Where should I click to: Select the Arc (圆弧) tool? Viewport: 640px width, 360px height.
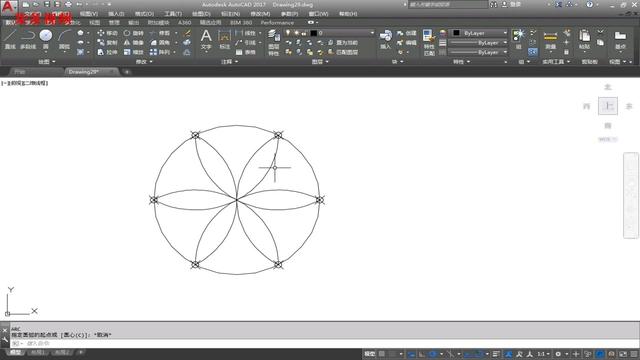pos(64,39)
